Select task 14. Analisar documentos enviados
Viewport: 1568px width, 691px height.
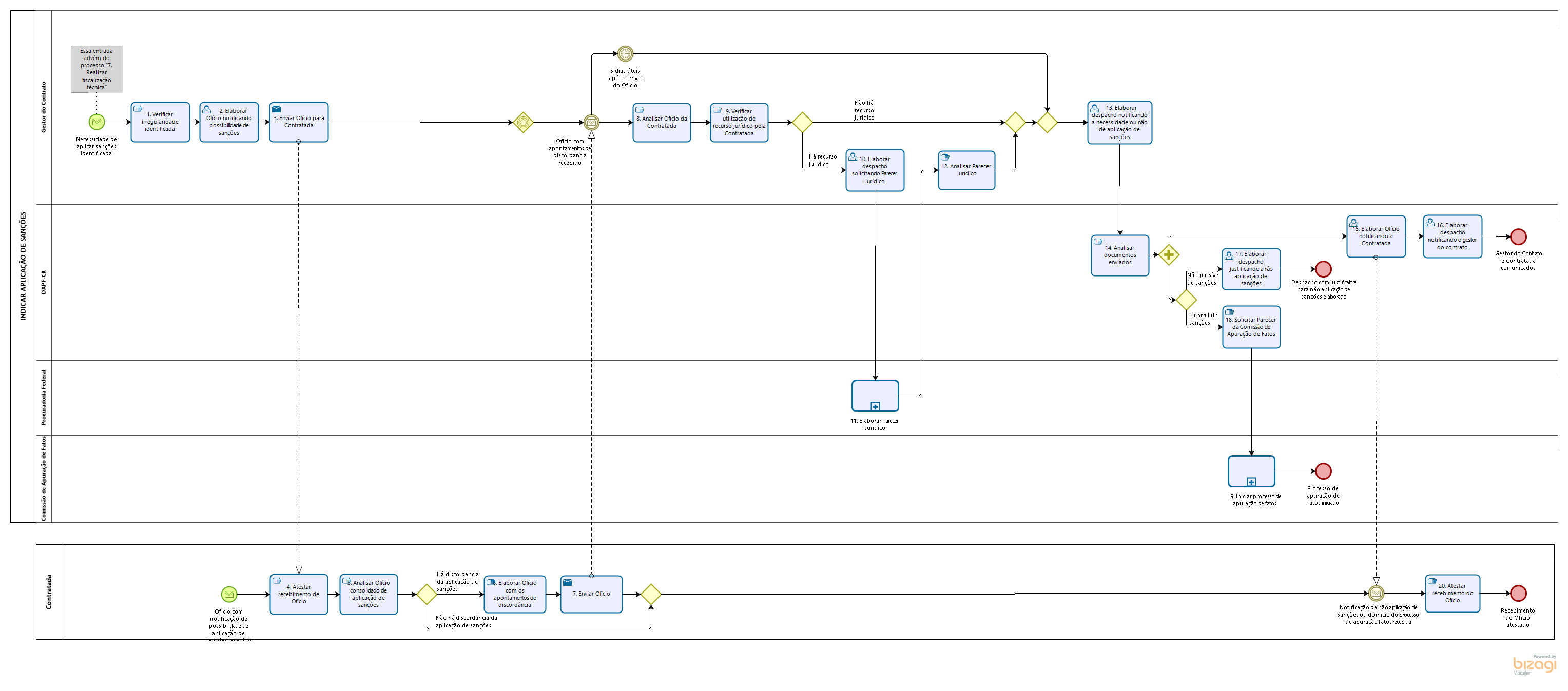(x=1119, y=255)
